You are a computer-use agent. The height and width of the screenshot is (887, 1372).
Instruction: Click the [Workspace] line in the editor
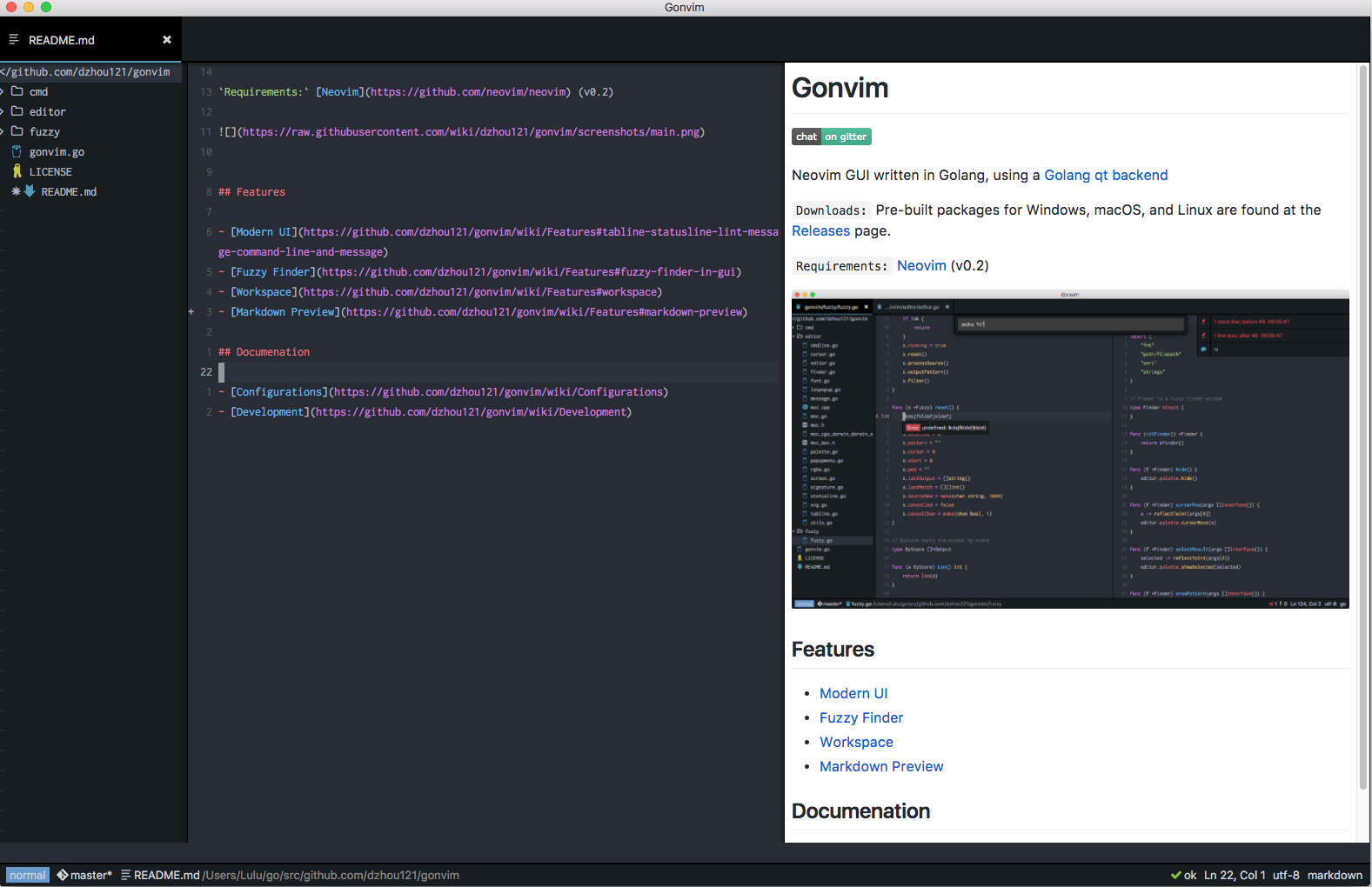click(440, 291)
